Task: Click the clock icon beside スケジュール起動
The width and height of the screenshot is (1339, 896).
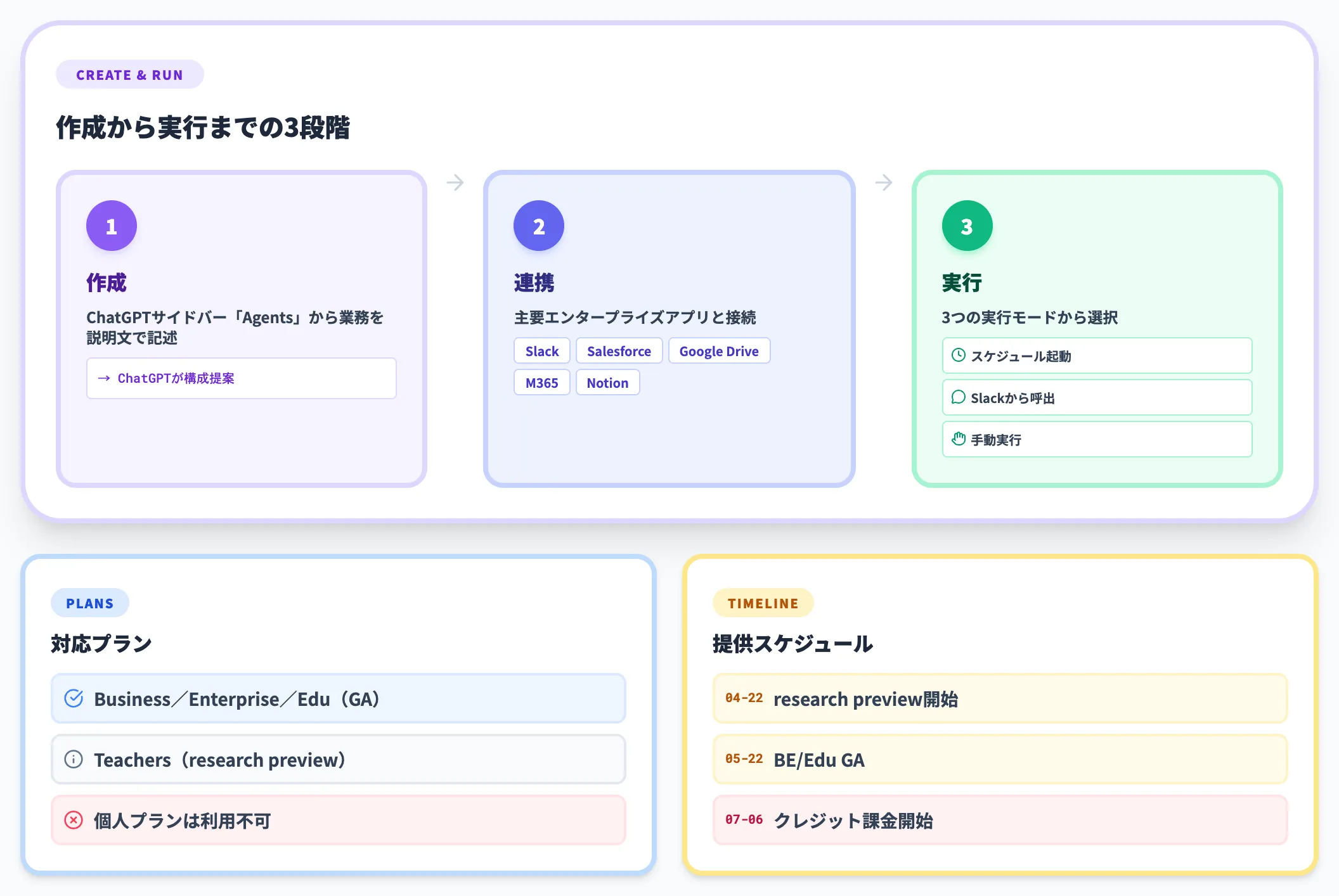Action: click(959, 355)
